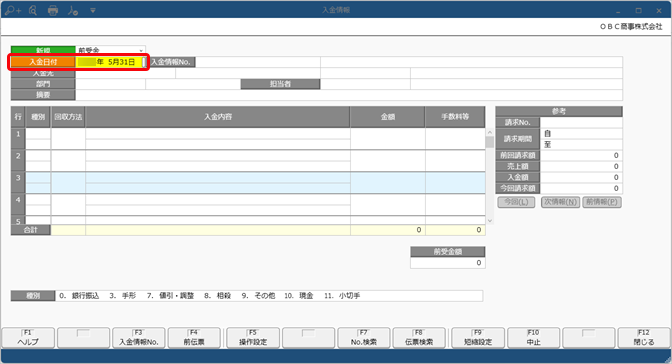Click the '0. 銀行振込' type hint text
This screenshot has height=364, width=672.
(79, 296)
